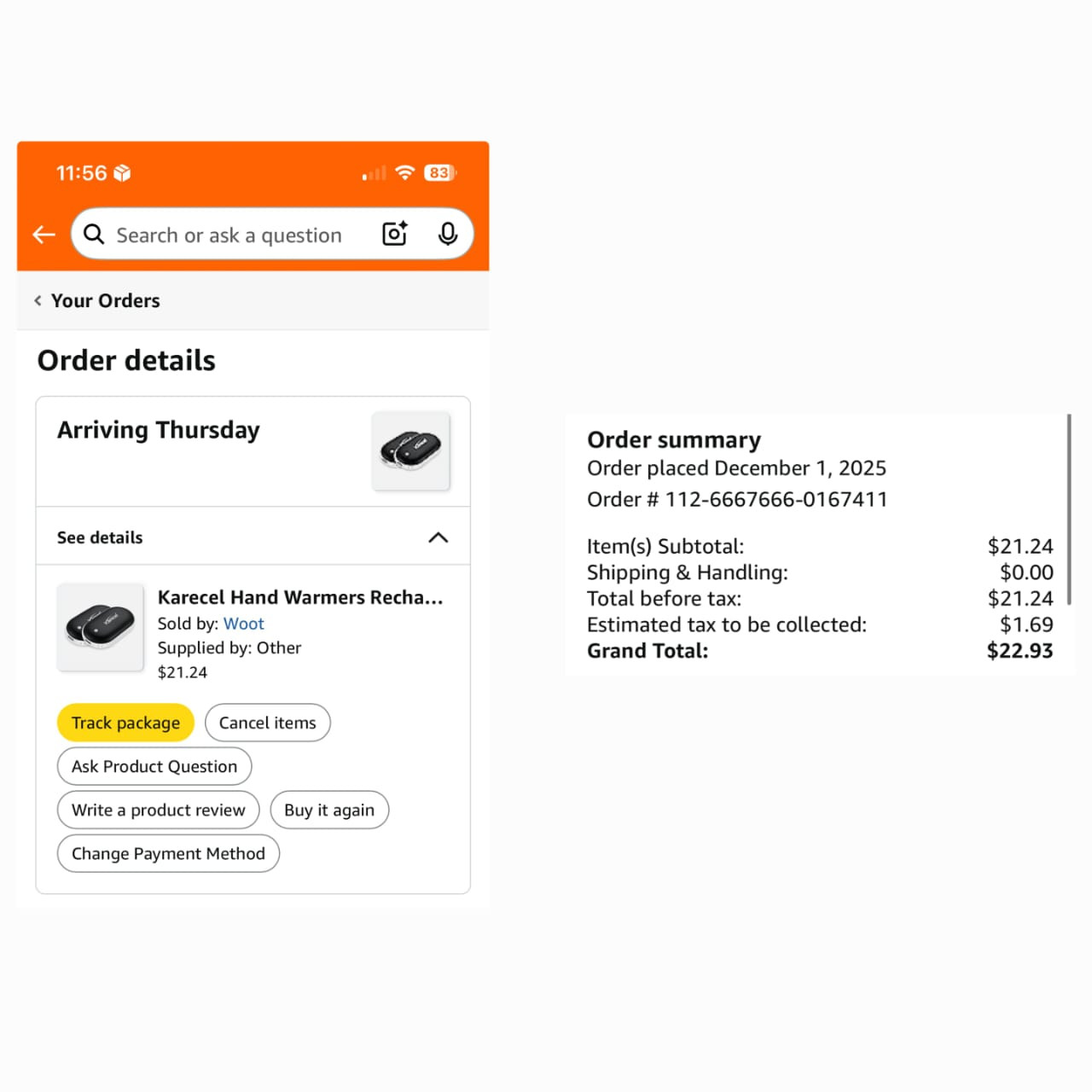Tap the battery level indicator
The height and width of the screenshot is (1092, 1092).
[439, 173]
